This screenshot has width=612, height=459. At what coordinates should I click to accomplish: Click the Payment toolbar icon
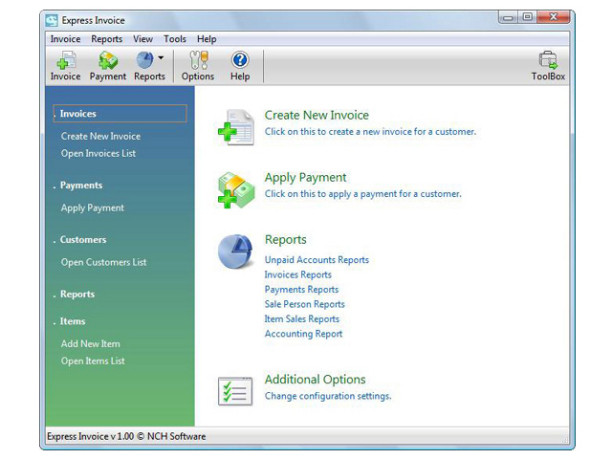108,66
